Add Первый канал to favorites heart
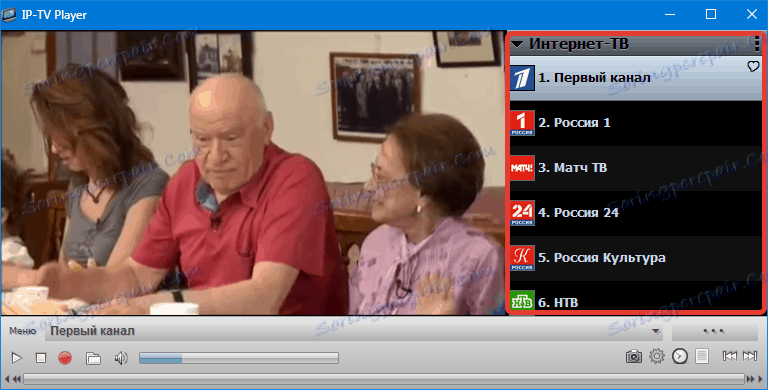The height and width of the screenshot is (390, 768). 753,66
